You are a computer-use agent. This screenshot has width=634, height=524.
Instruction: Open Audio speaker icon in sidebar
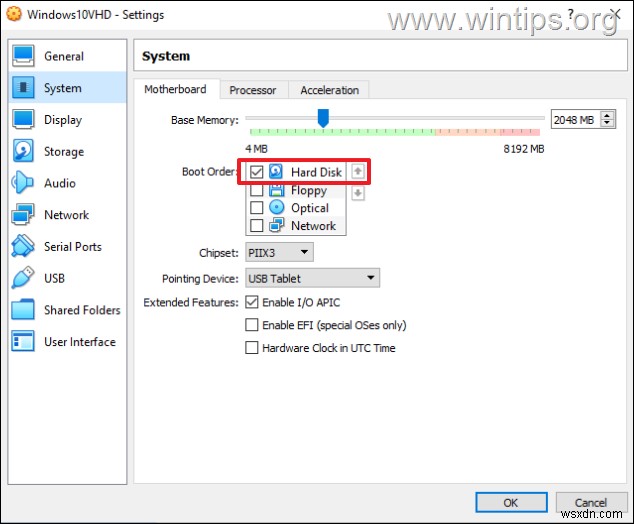pos(22,183)
